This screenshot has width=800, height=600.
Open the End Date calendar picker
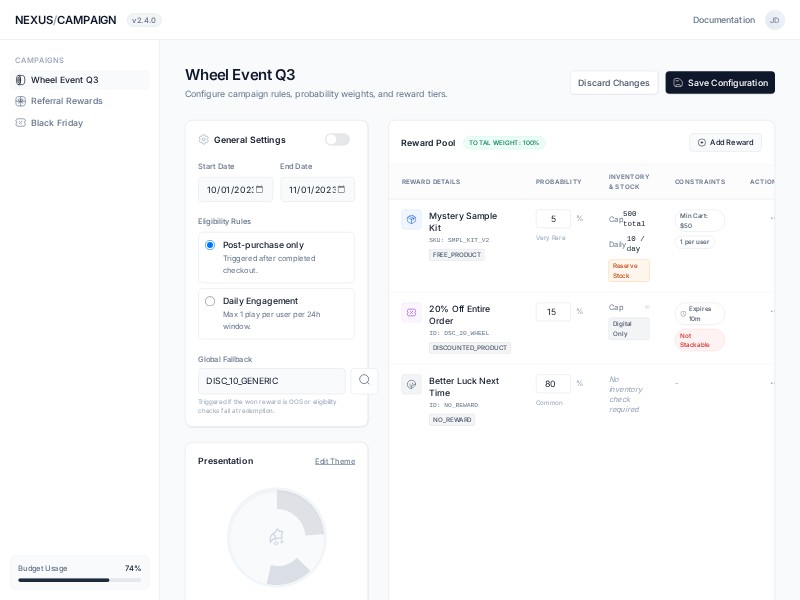point(341,189)
